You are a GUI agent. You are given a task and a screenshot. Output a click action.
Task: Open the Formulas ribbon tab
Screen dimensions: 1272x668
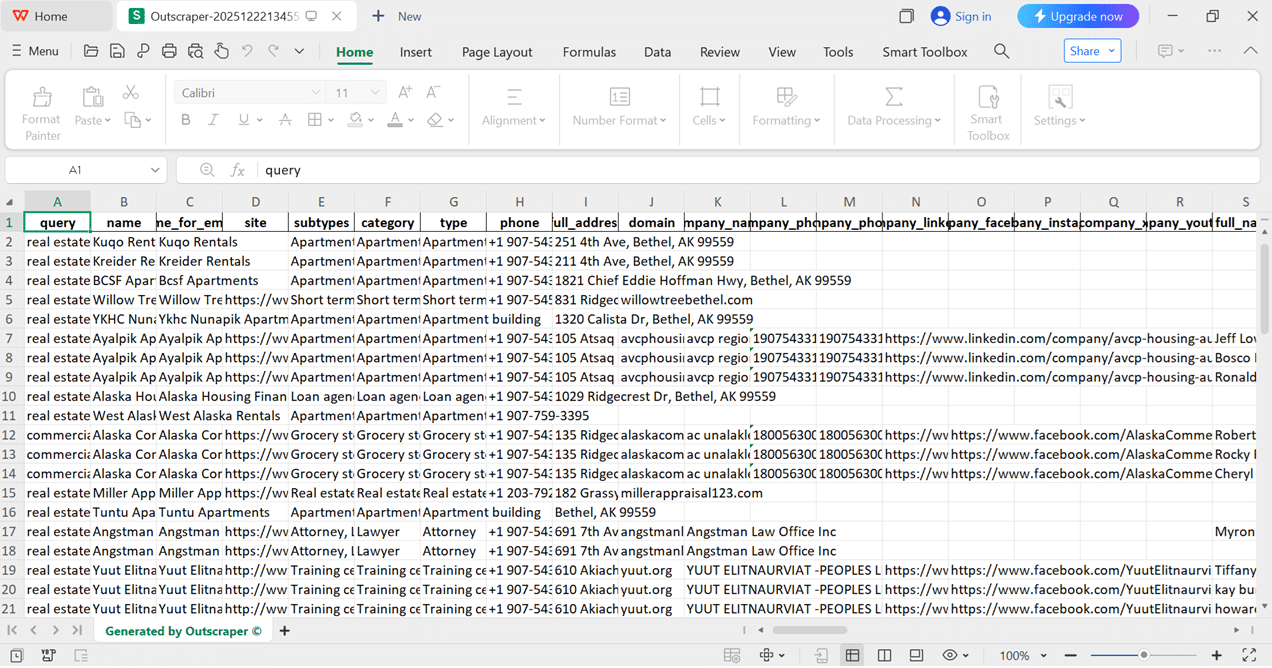coord(589,52)
